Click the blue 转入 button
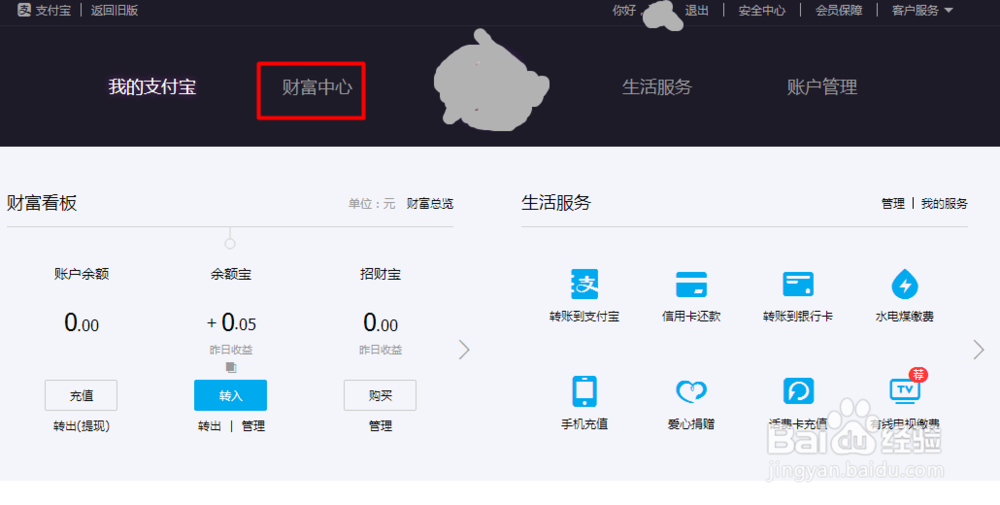Image resolution: width=1000 pixels, height=505 pixels. [230, 395]
